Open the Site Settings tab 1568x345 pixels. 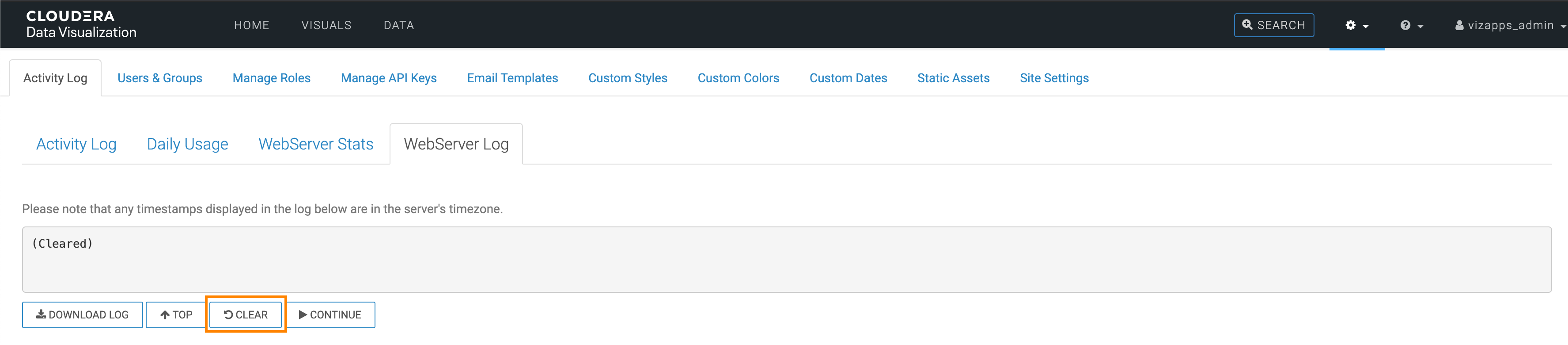1054,78
